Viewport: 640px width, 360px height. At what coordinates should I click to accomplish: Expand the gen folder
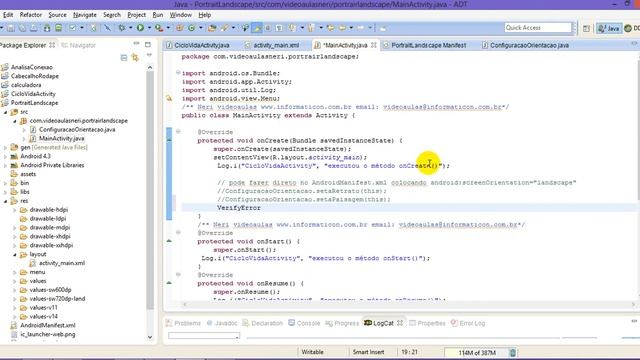coord(6,147)
